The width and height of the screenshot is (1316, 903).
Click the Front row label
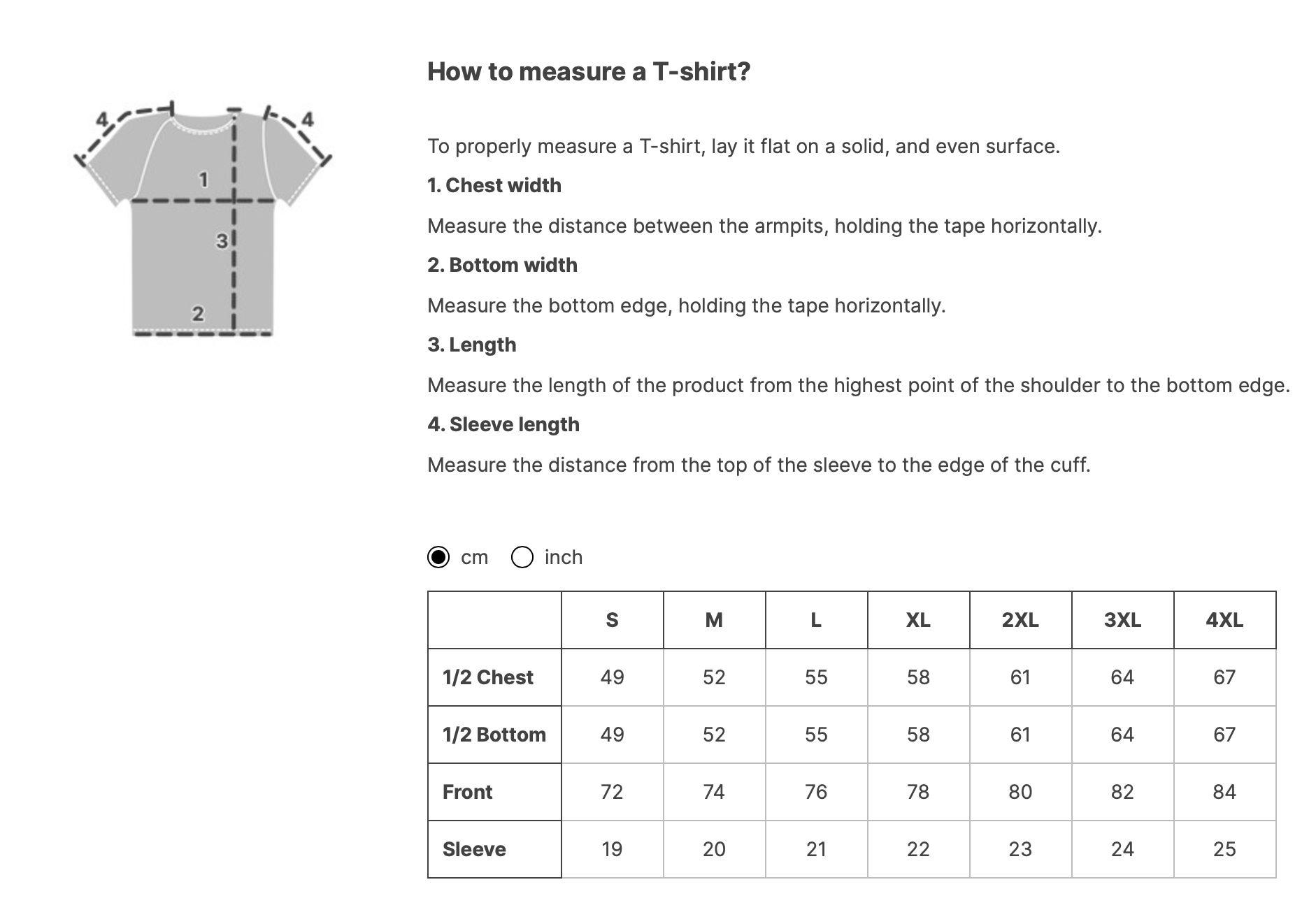(x=468, y=792)
